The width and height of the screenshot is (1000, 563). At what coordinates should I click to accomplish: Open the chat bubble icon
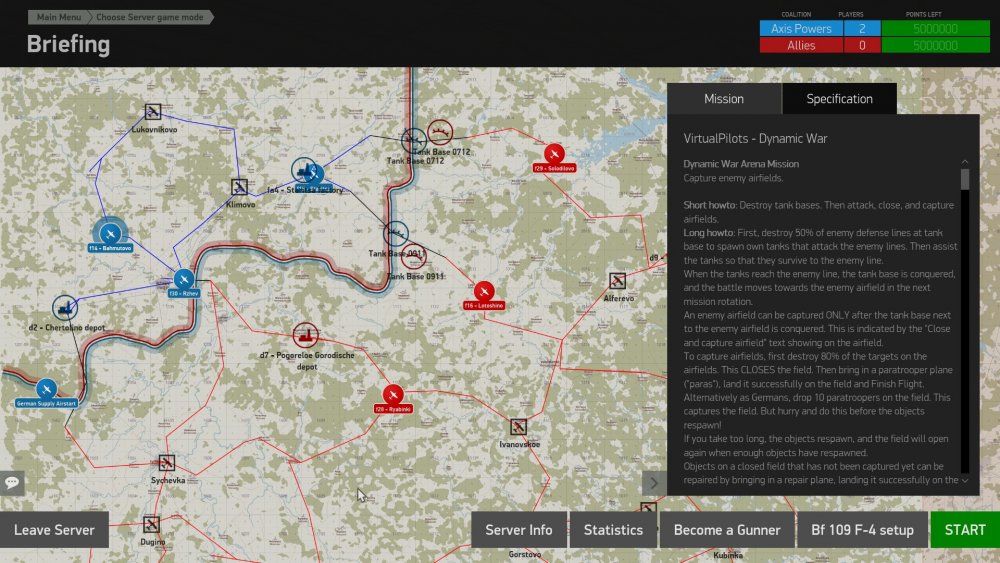(12, 482)
